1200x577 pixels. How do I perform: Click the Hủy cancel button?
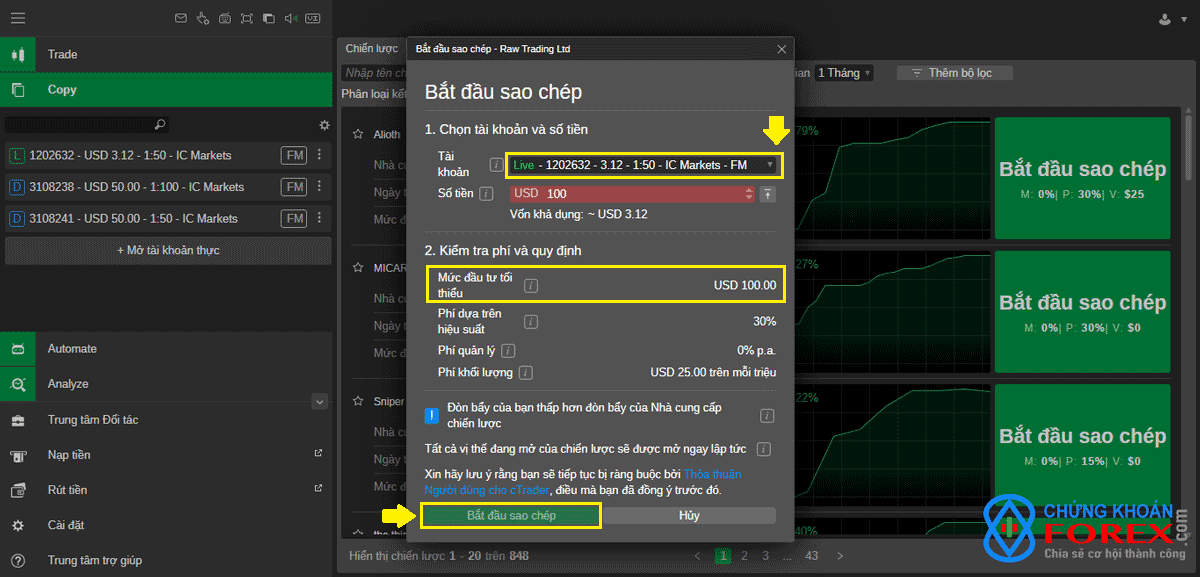(689, 515)
